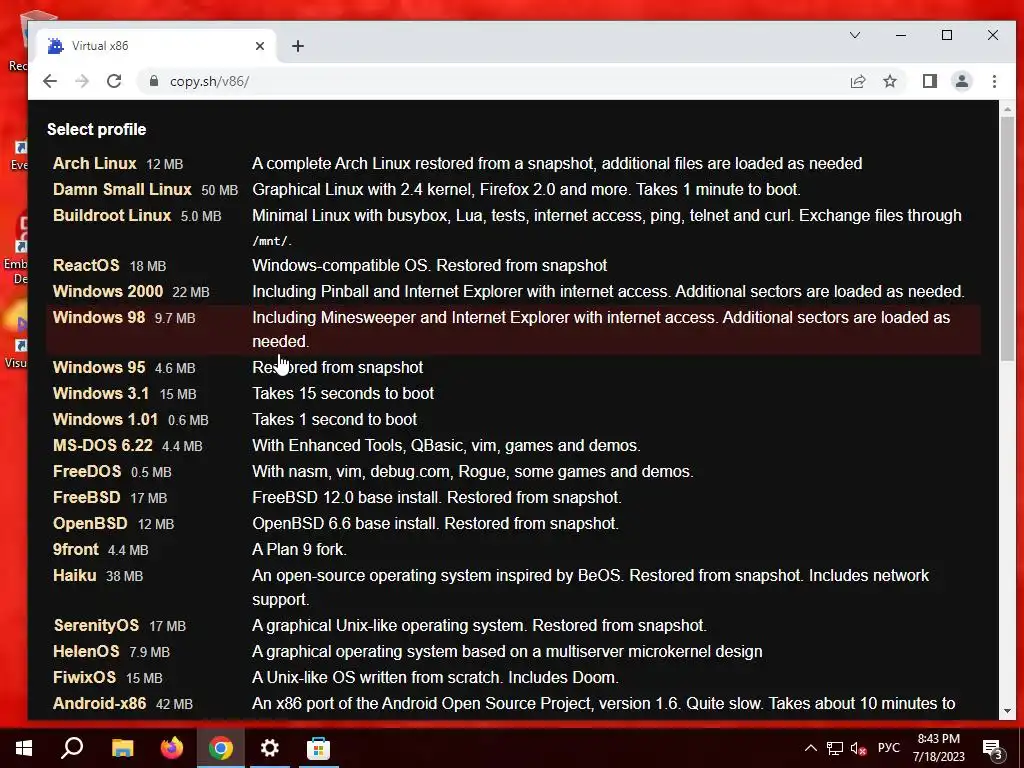
Task: Go back in Chrome
Action: 50,81
